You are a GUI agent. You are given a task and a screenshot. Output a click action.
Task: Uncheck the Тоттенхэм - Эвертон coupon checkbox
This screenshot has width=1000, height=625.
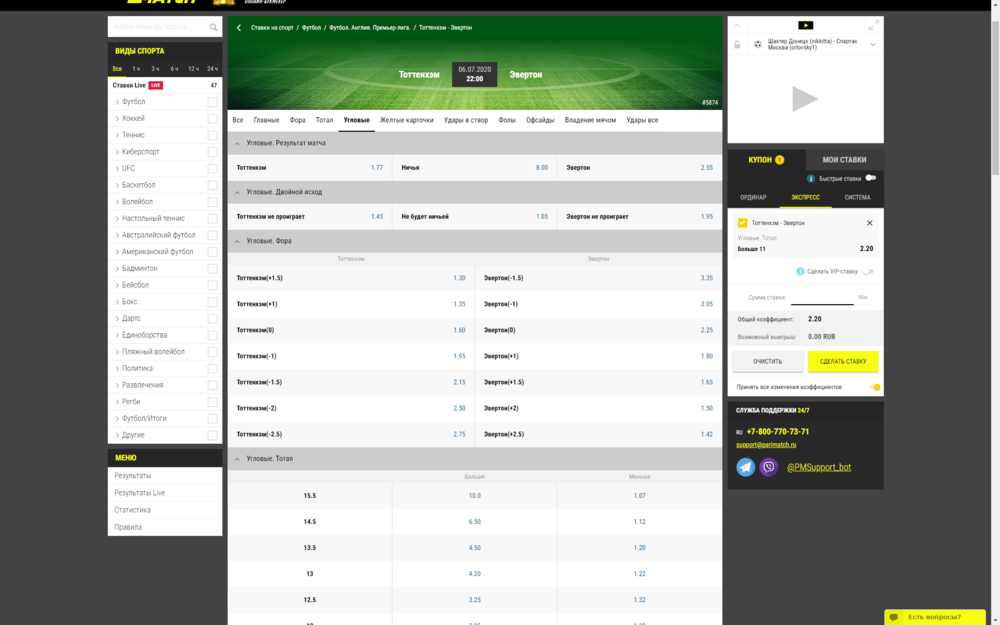(742, 223)
